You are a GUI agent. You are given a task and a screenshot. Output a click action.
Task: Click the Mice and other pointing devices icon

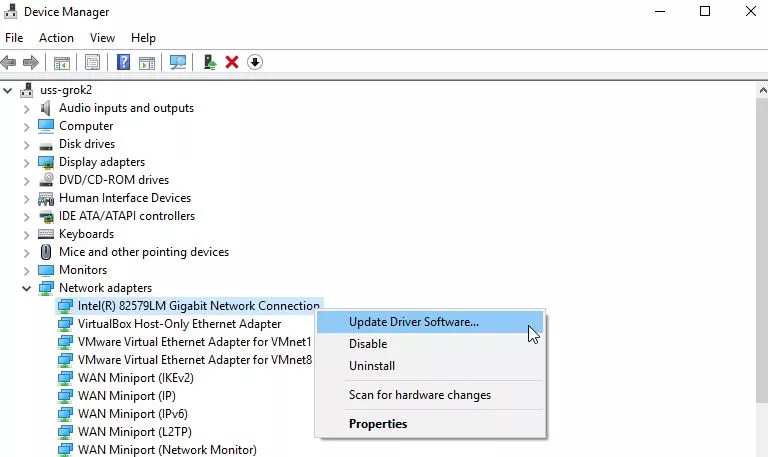[46, 252]
